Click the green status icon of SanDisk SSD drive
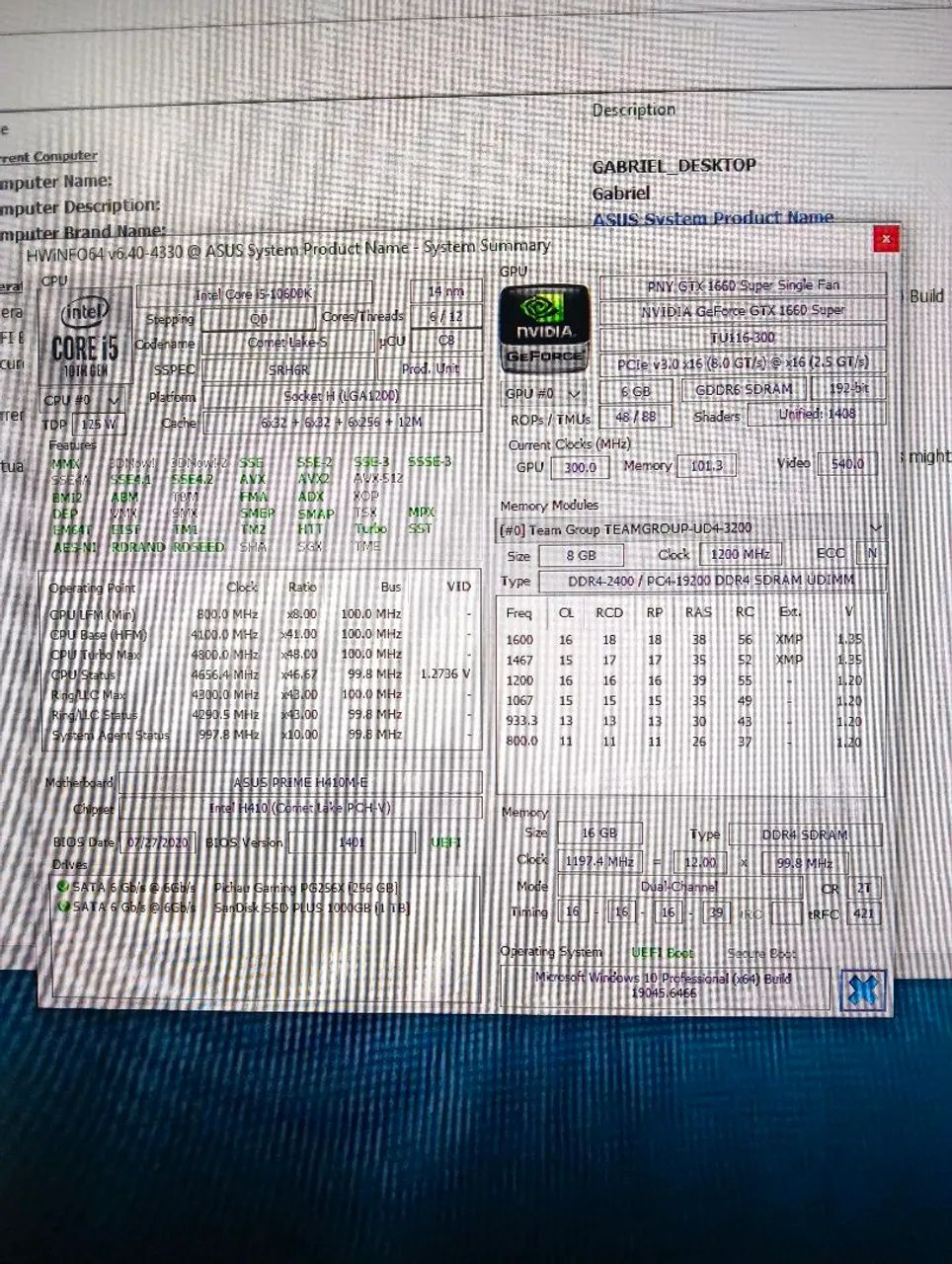The width and height of the screenshot is (952, 1264). 64,907
